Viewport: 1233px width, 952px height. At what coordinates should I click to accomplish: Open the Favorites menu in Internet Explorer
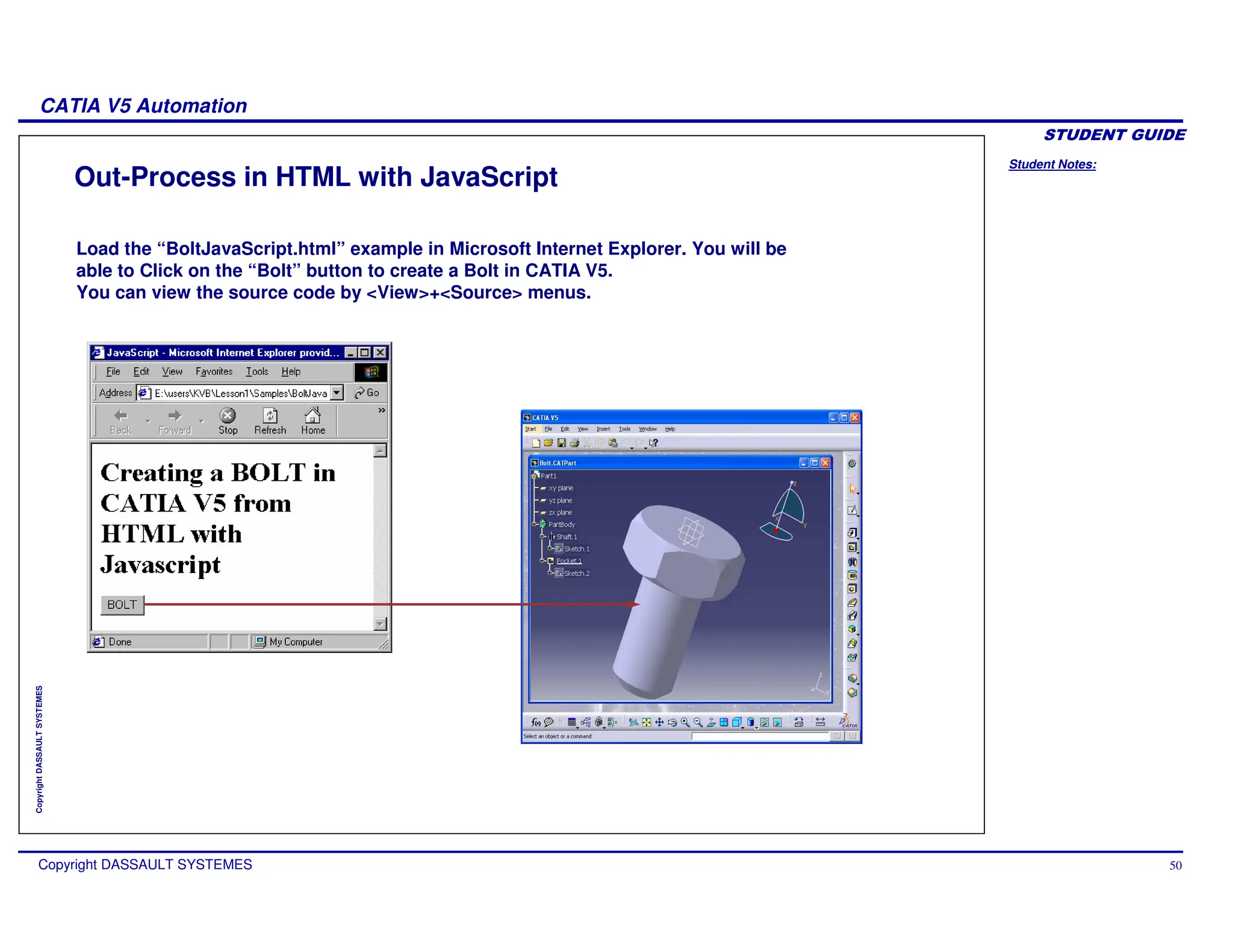pos(214,372)
